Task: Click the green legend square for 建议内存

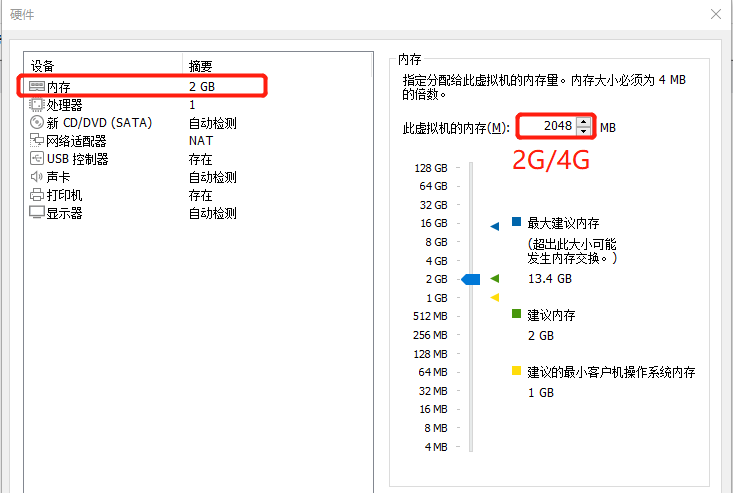Action: point(517,314)
